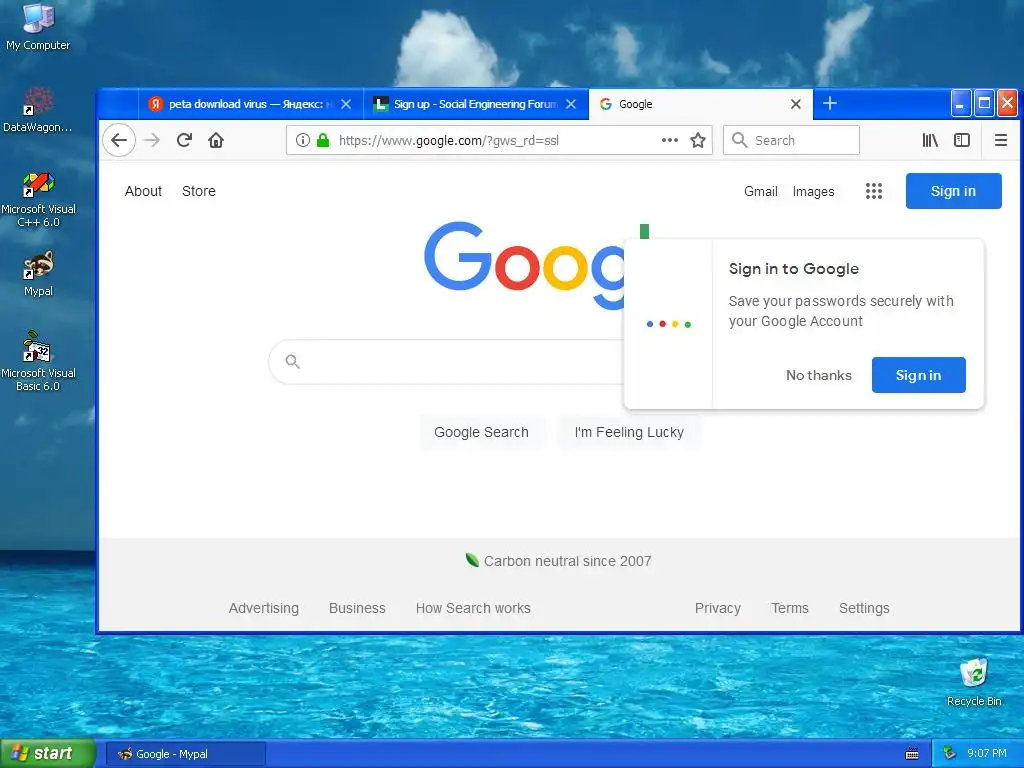Click the green padlock security icon
Viewport: 1024px width, 768px height.
323,140
